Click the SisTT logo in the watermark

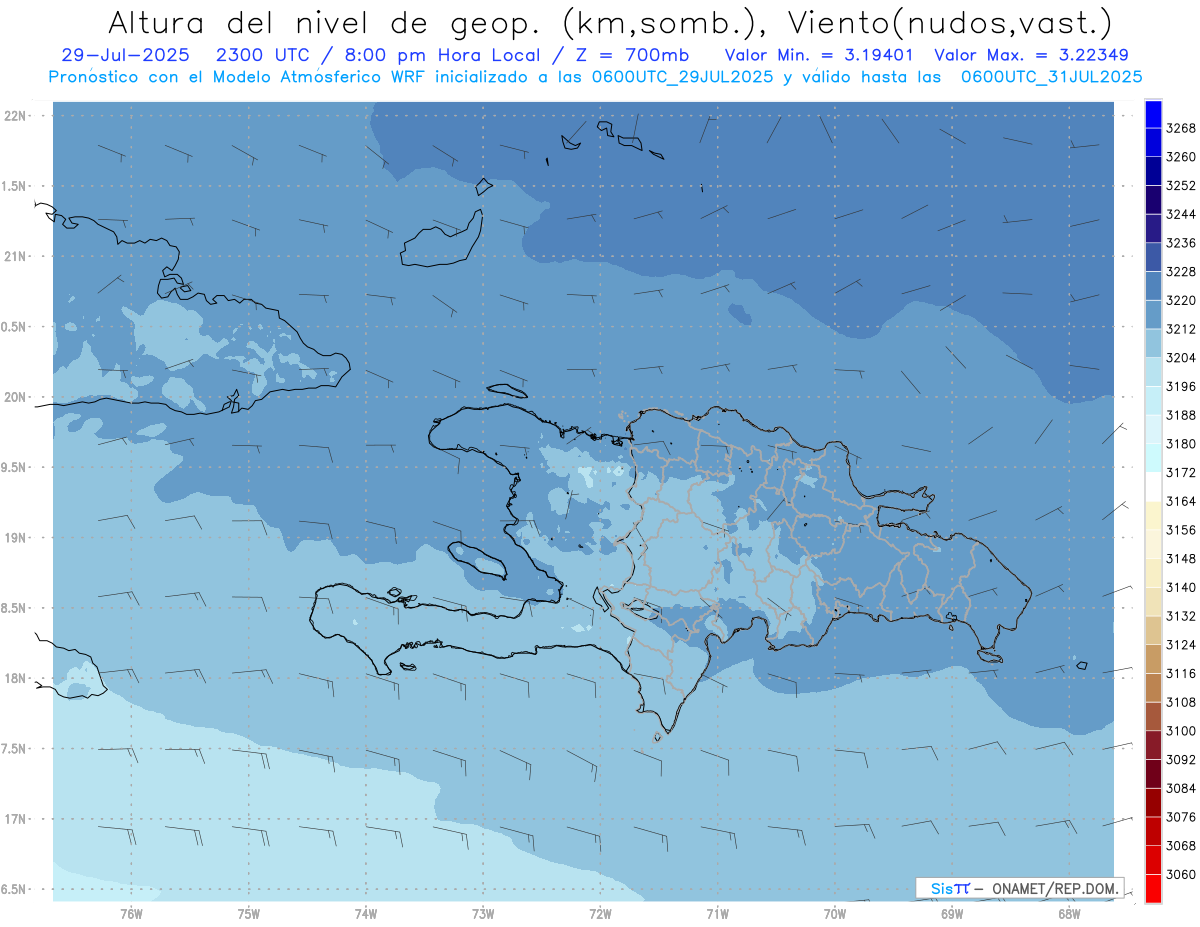(950, 888)
